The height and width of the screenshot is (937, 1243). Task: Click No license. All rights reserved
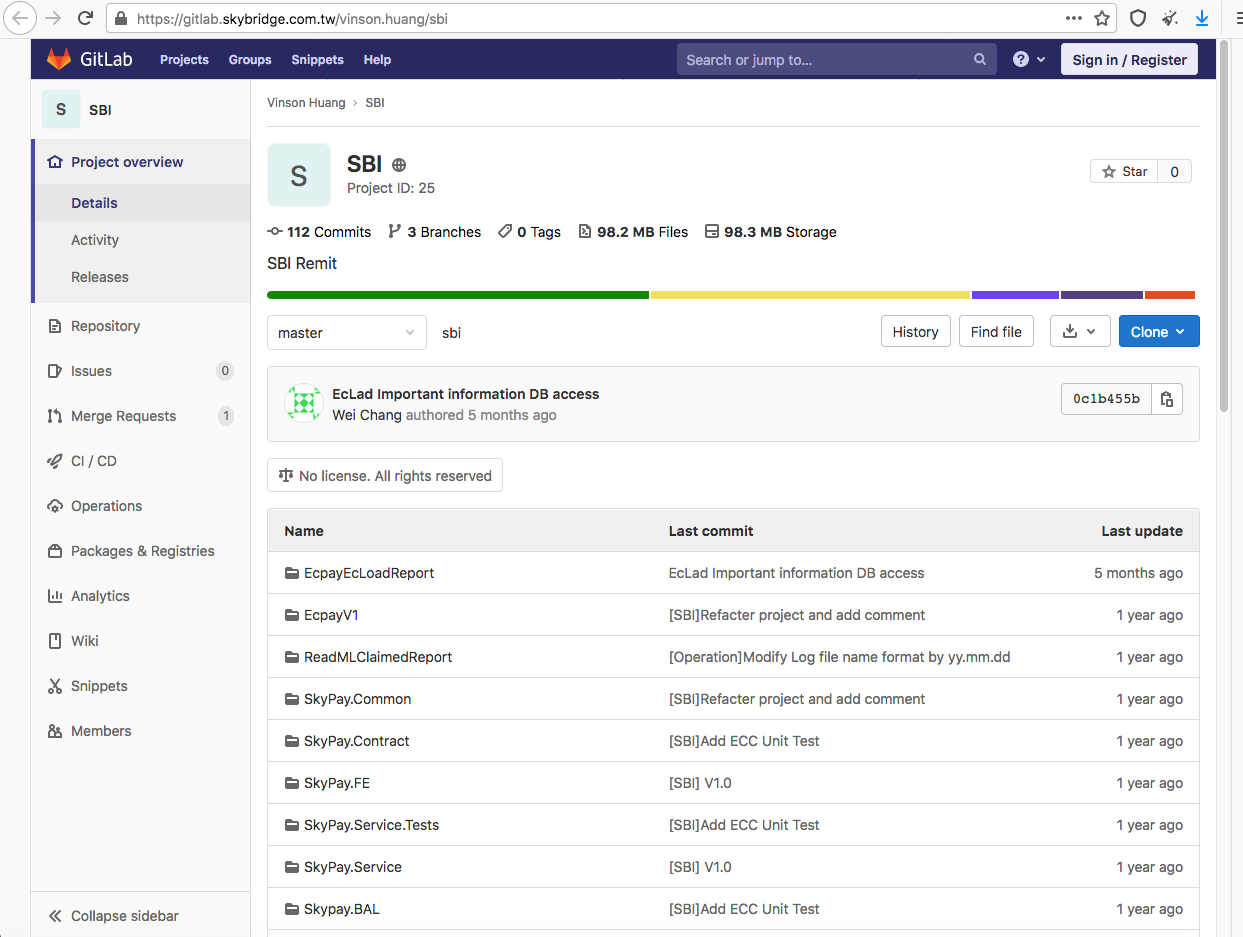tap(385, 476)
